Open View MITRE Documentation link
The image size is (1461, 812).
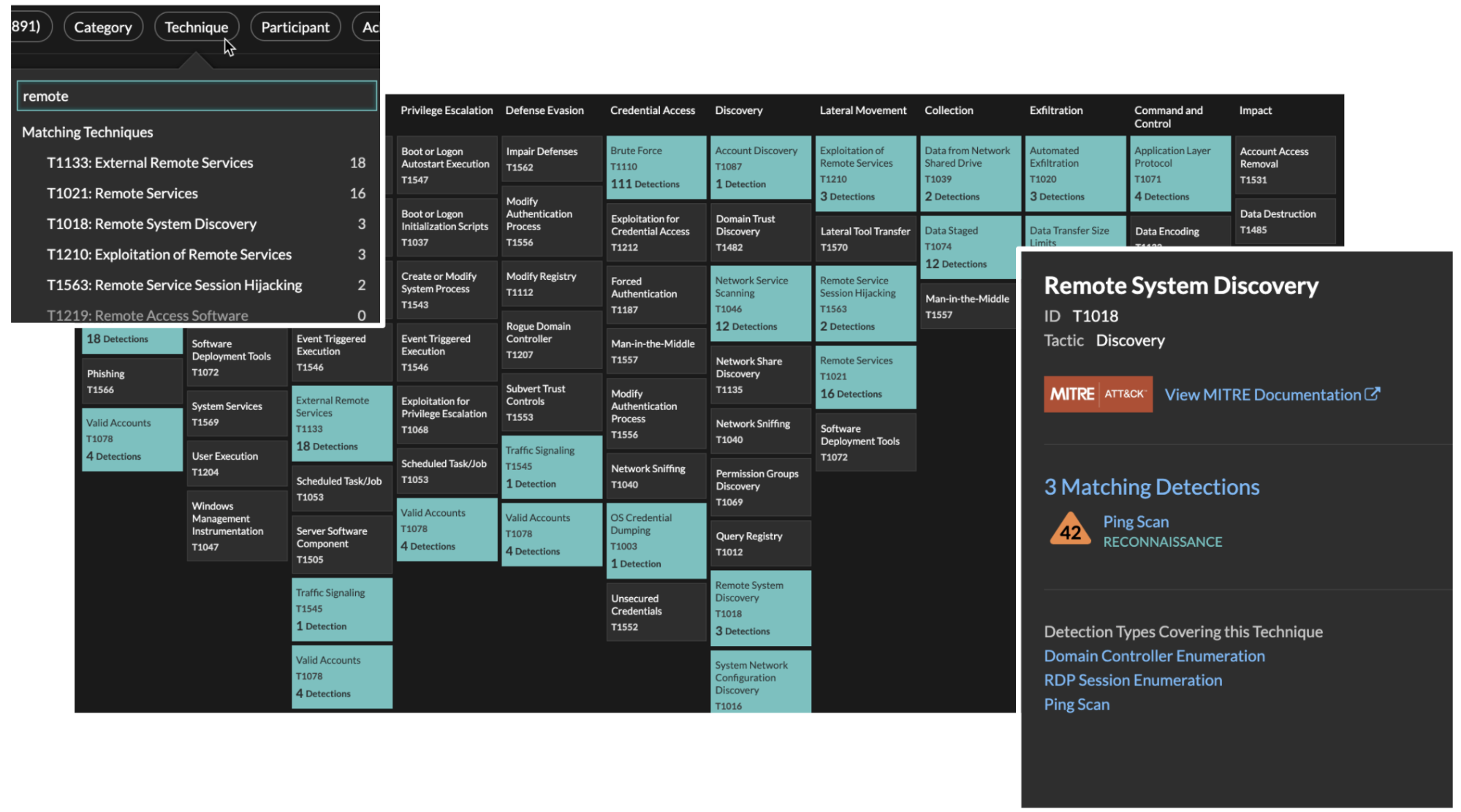point(1272,395)
